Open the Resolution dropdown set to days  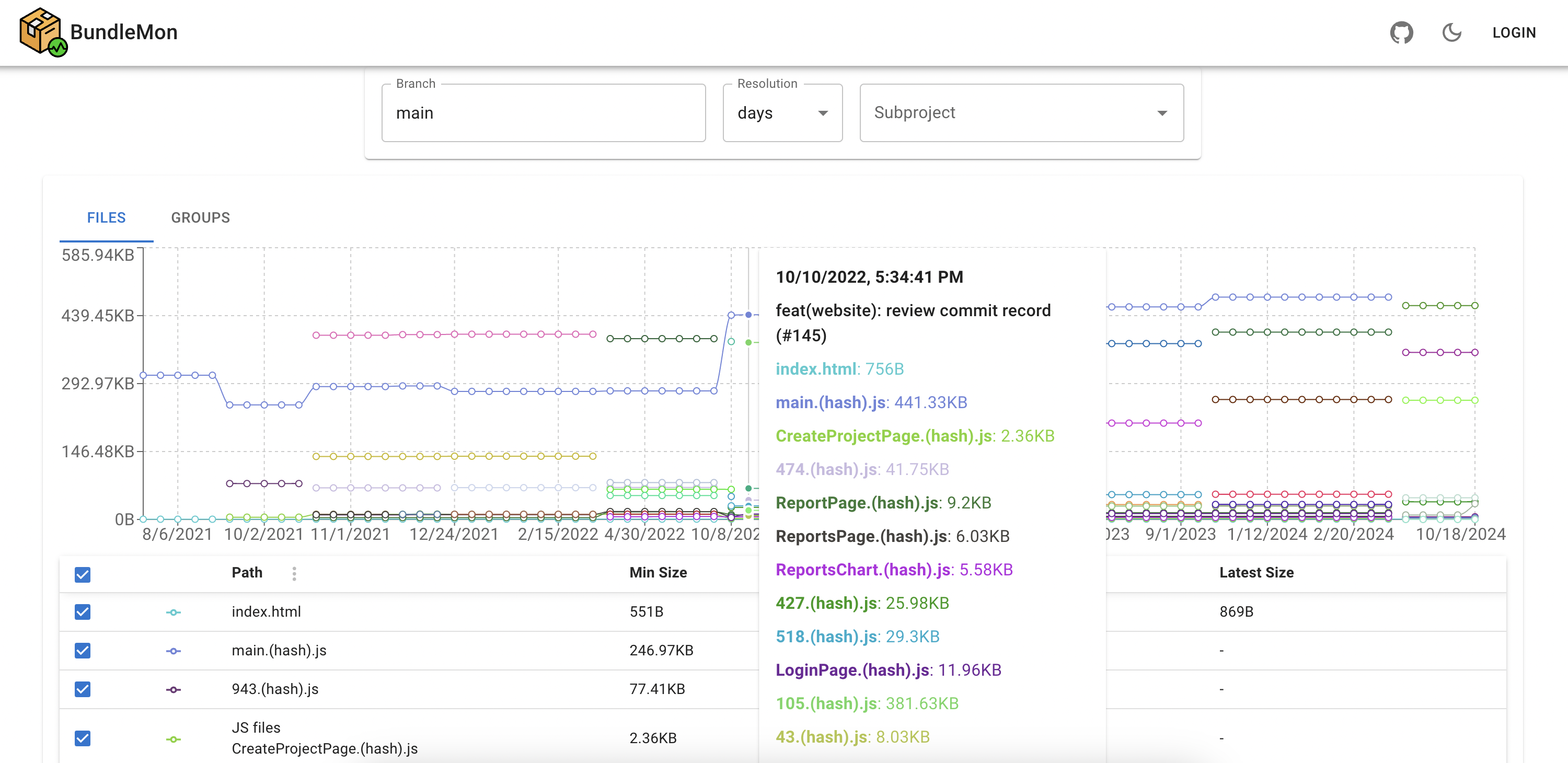point(781,113)
